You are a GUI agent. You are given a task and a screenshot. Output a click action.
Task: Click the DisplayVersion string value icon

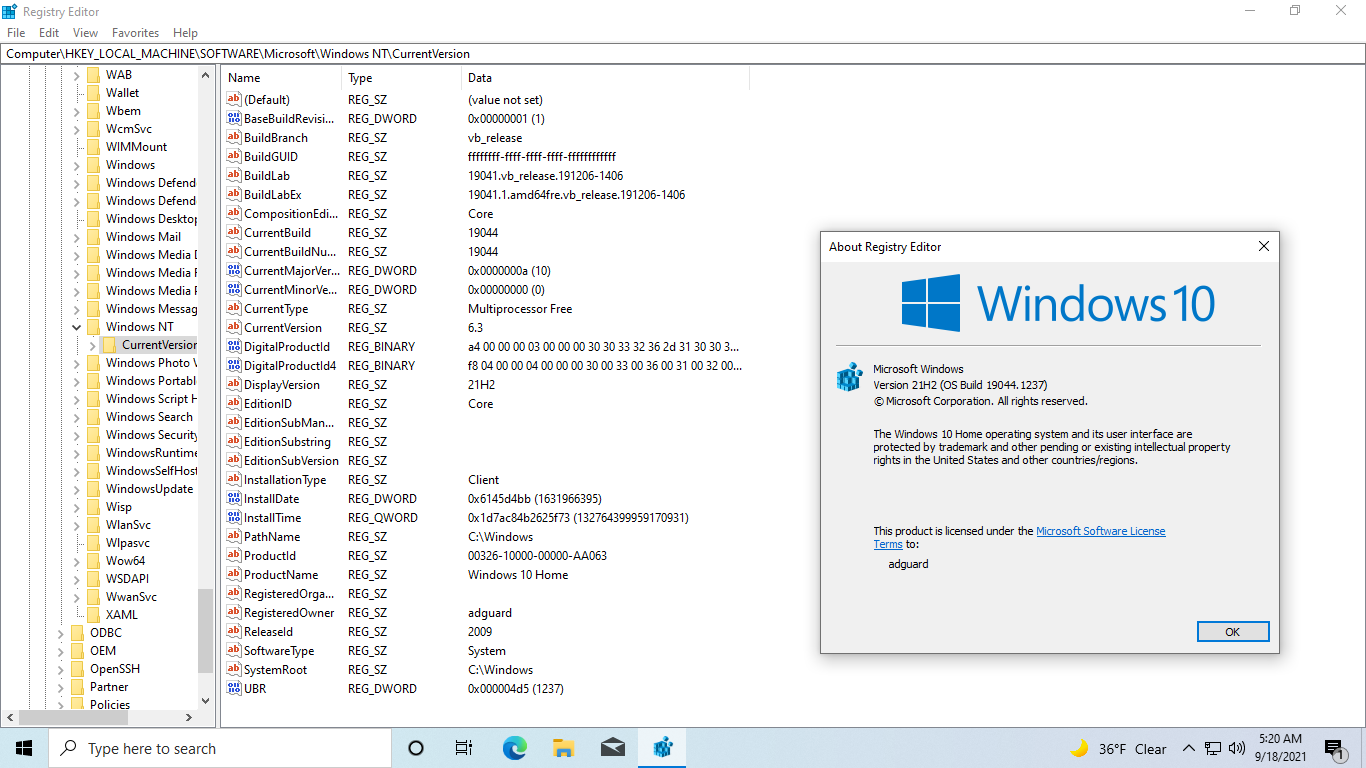click(x=234, y=384)
